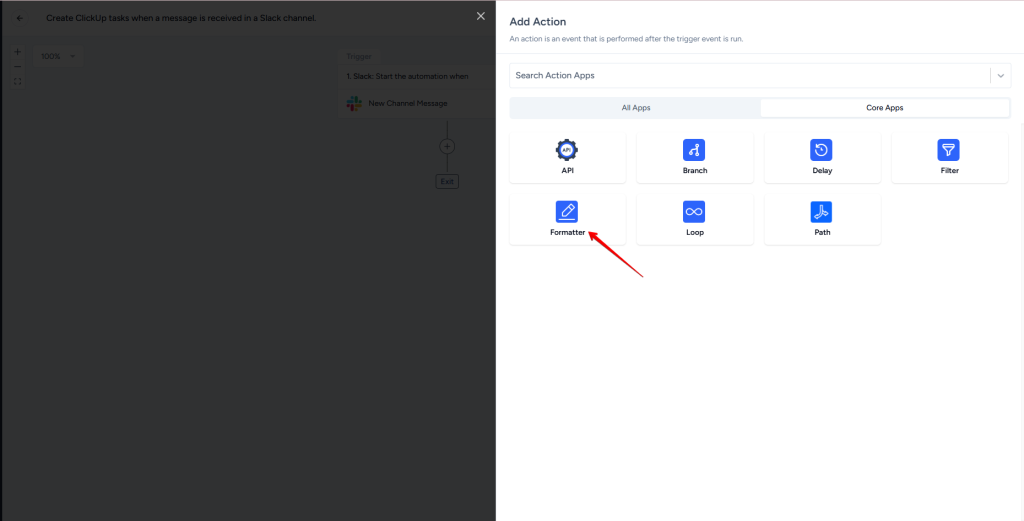Image resolution: width=1024 pixels, height=521 pixels.
Task: Switch to the All Apps tab
Action: tap(635, 107)
